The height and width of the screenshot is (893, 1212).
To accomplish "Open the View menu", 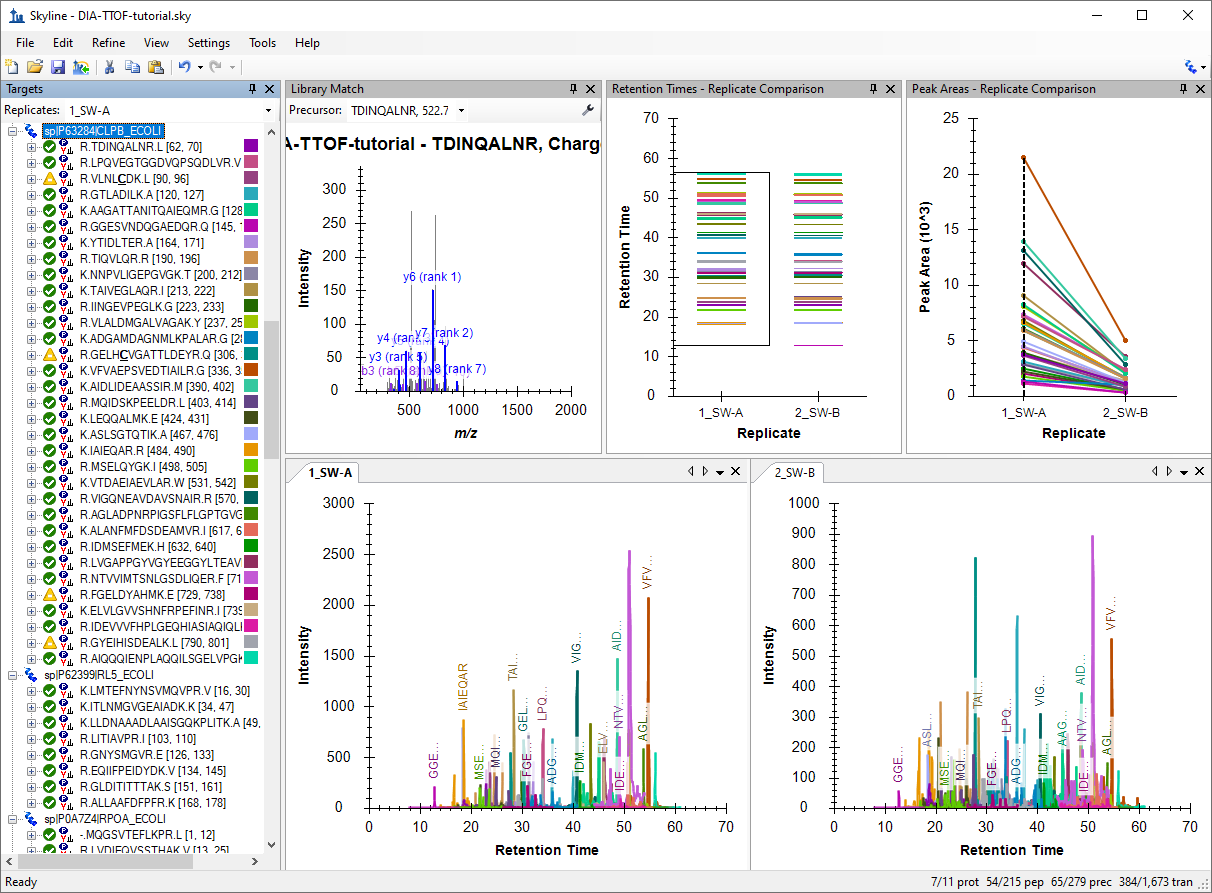I will [x=156, y=43].
